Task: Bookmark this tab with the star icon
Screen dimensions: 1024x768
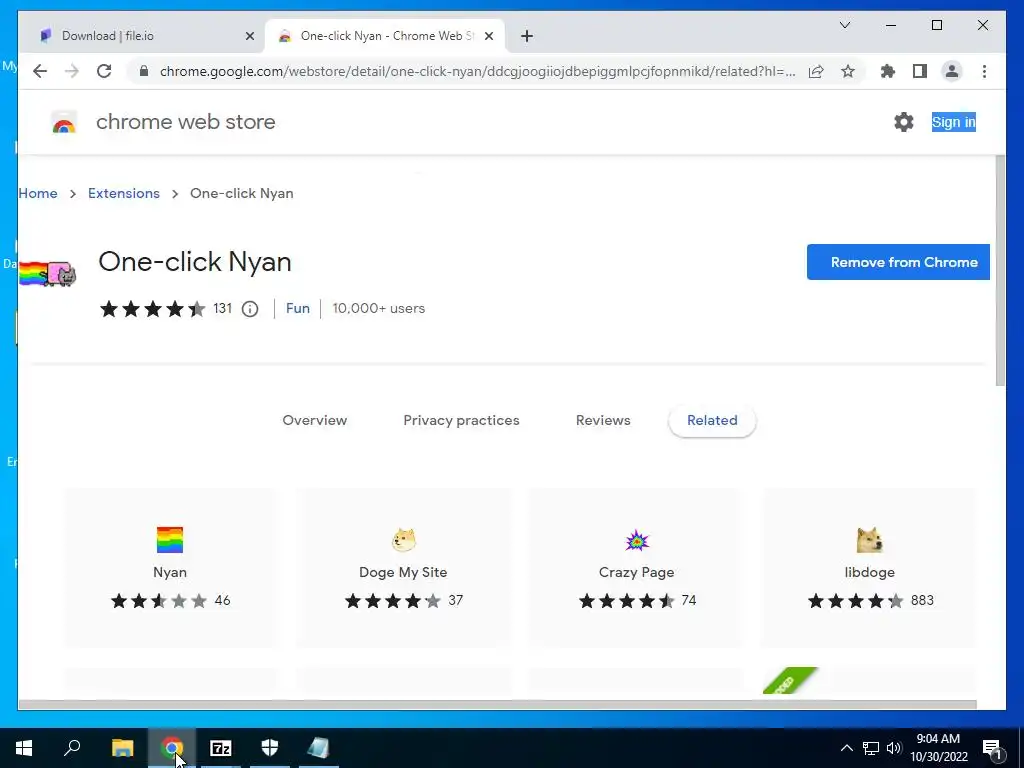Action: click(x=848, y=71)
